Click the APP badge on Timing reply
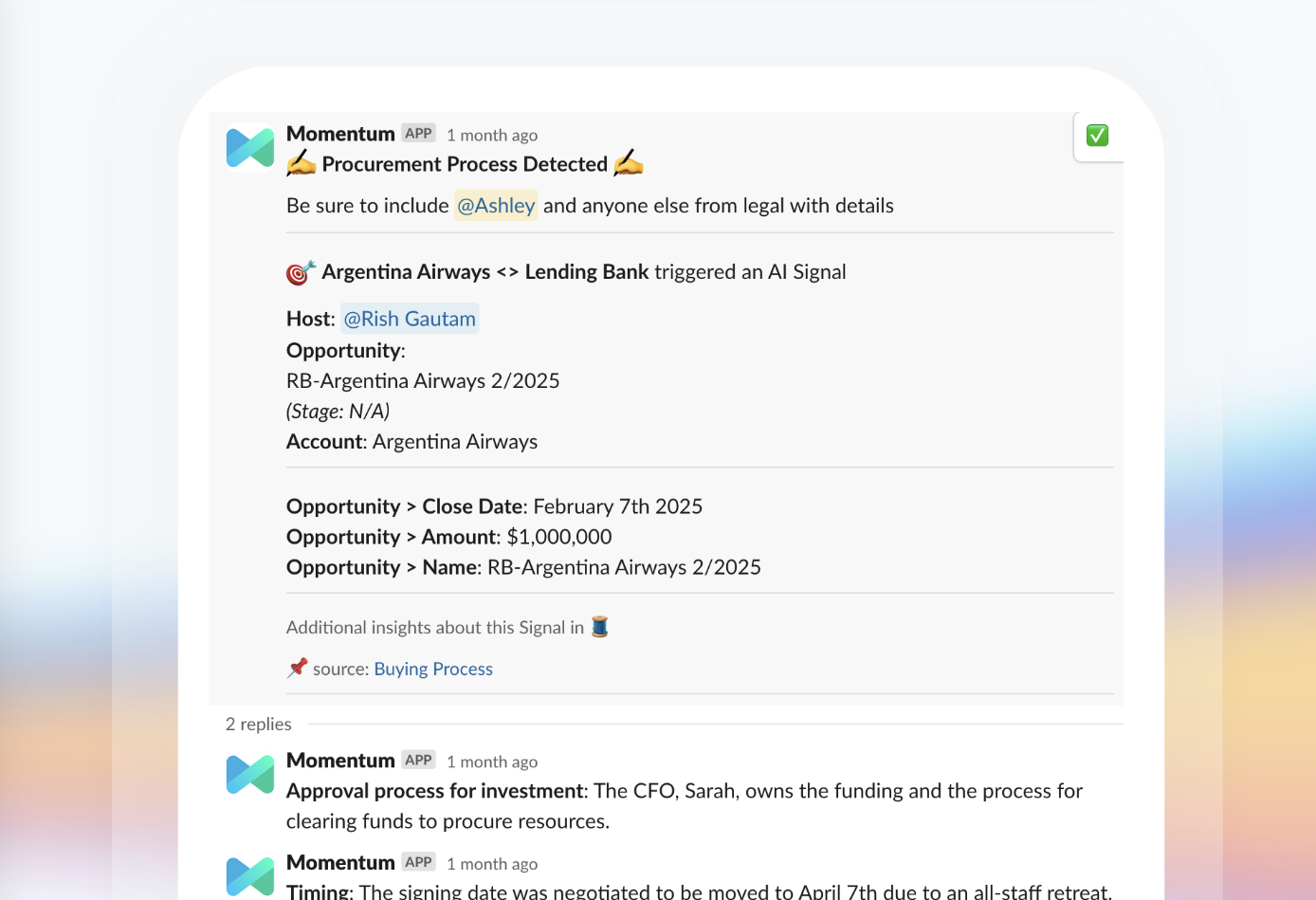Viewport: 1316px width, 900px height. point(418,862)
